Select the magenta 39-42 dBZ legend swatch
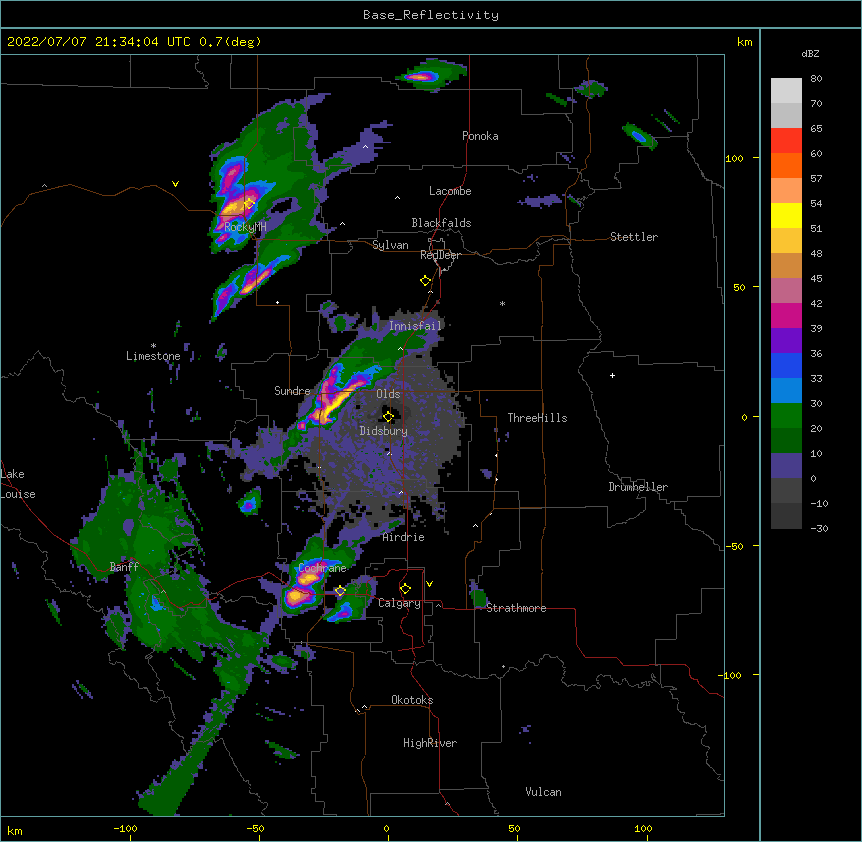The image size is (862, 842). [786, 315]
